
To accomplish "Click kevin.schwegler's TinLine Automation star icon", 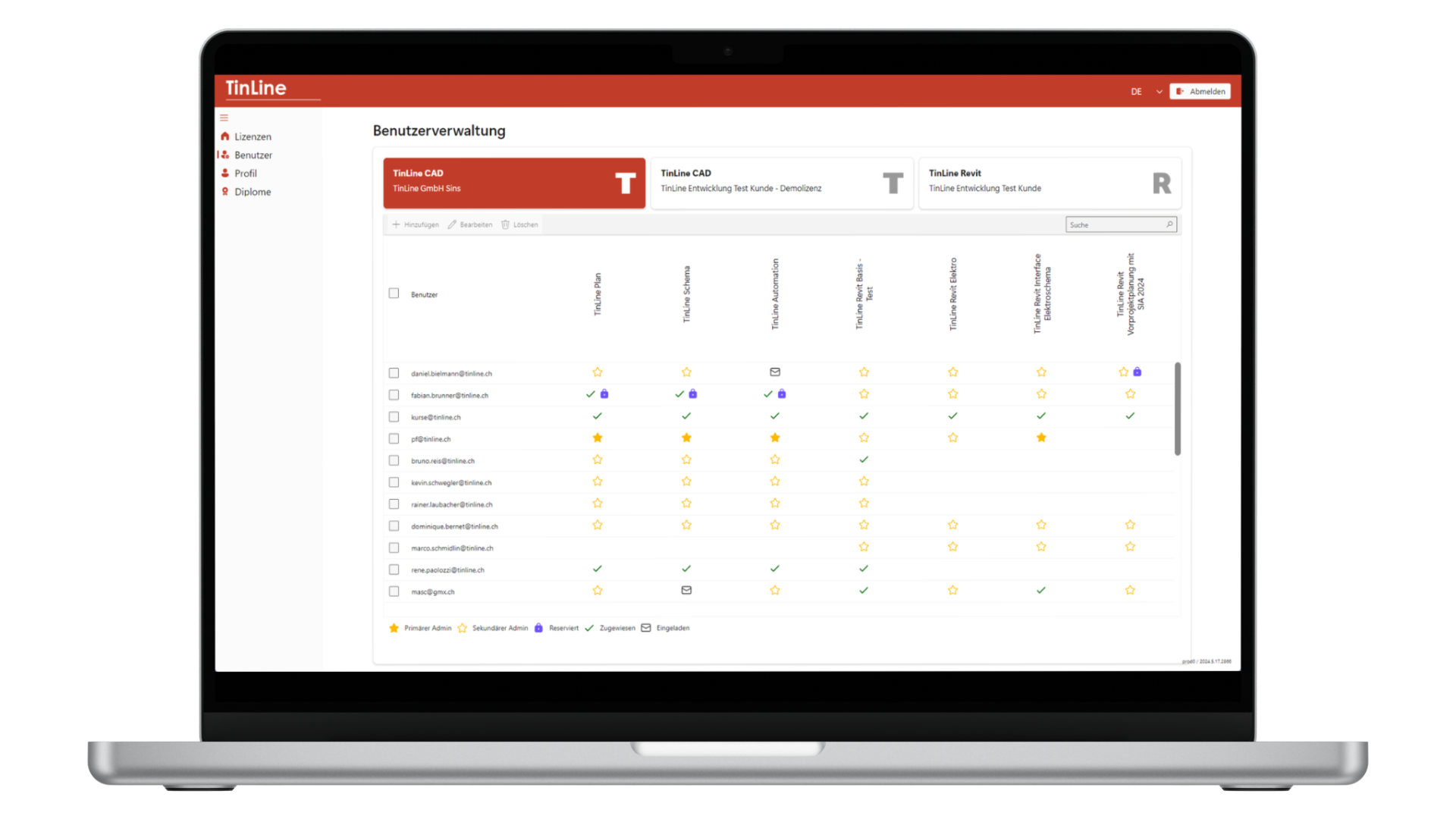I will pos(775,482).
